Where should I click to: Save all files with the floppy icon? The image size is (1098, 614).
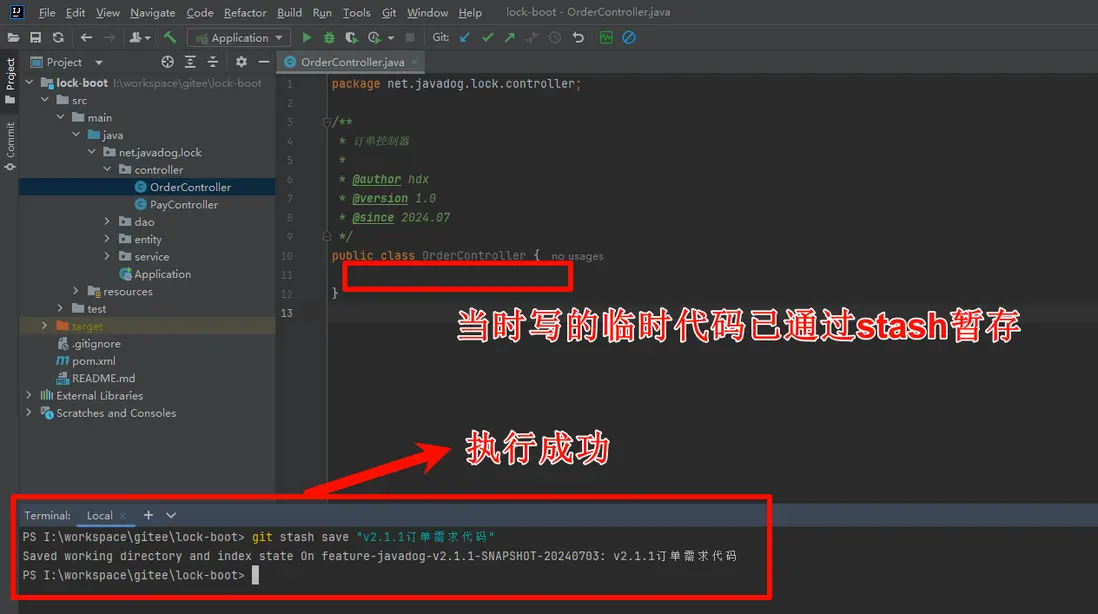click(x=35, y=38)
